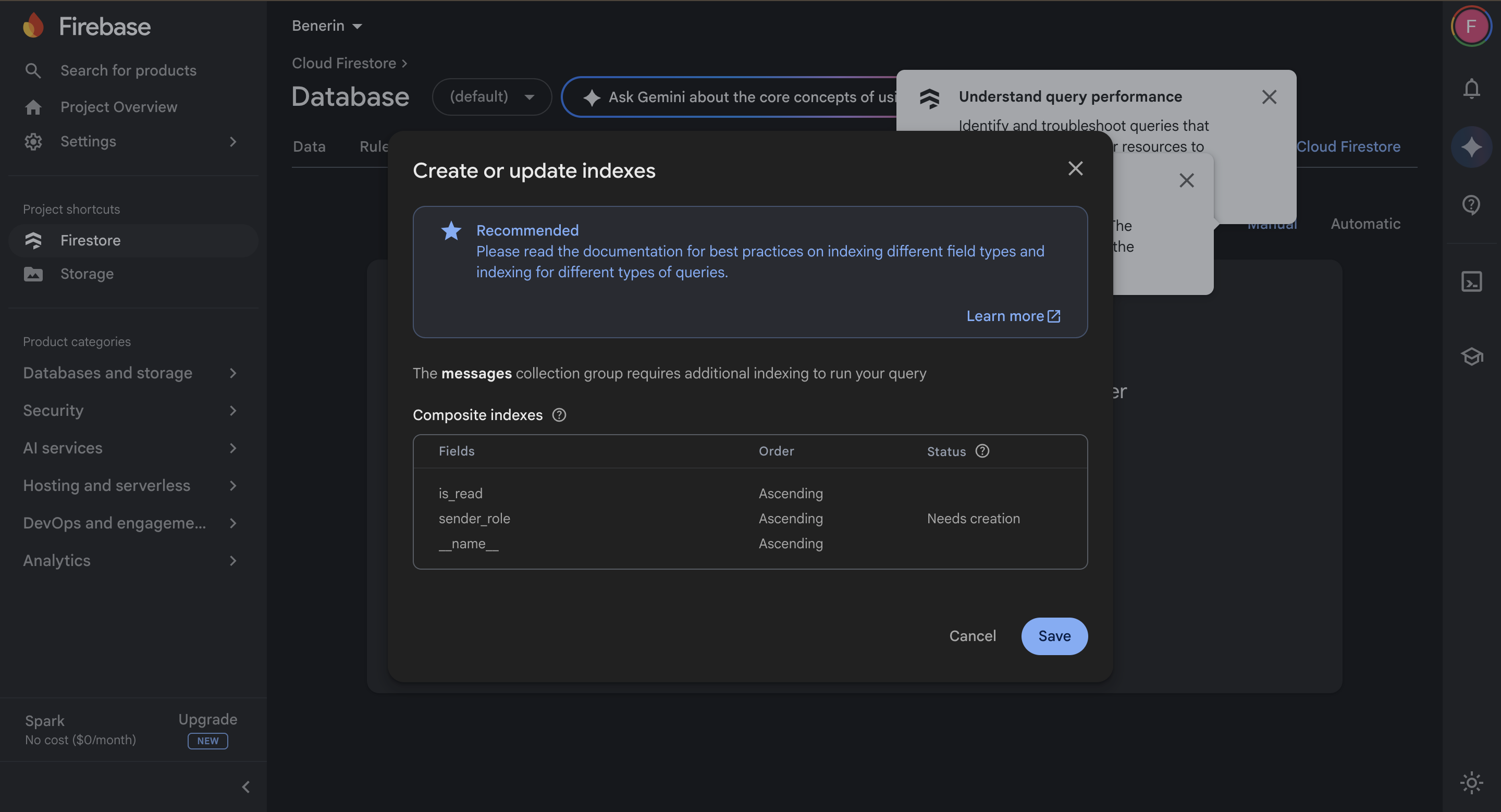Click the Firestore icon in query performance popup
The image size is (1501, 812).
[929, 99]
